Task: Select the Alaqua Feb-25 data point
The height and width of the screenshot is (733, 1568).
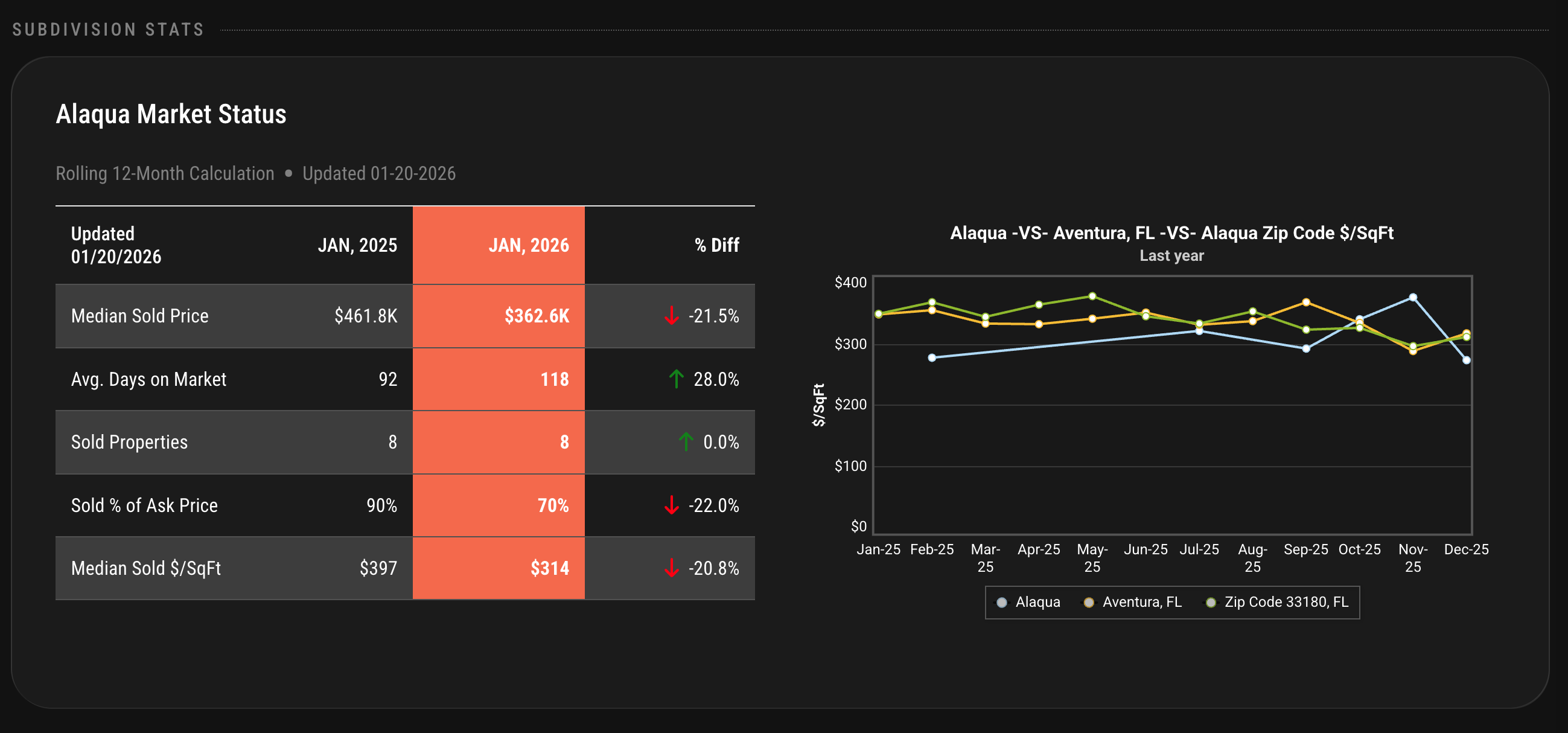Action: pos(932,358)
